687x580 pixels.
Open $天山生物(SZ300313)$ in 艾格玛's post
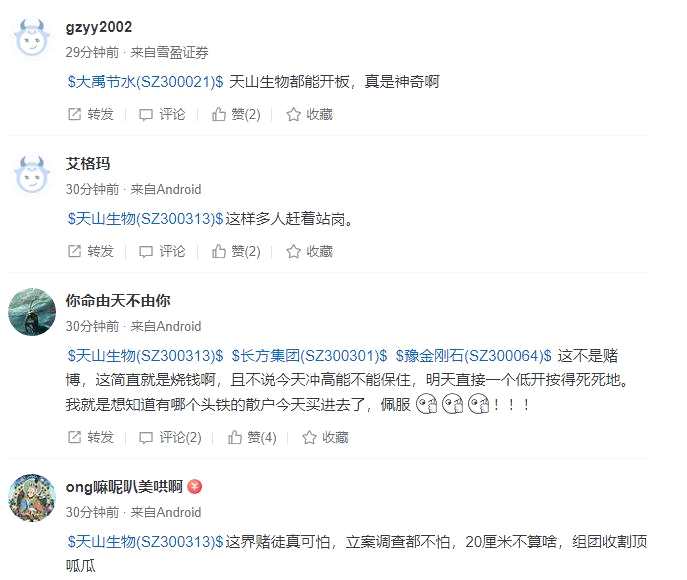click(145, 218)
